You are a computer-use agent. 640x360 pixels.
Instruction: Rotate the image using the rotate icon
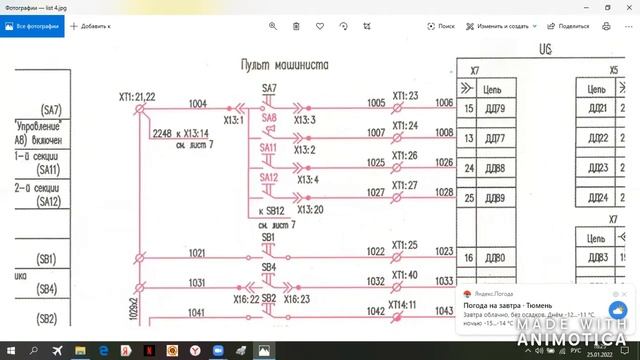[343, 26]
